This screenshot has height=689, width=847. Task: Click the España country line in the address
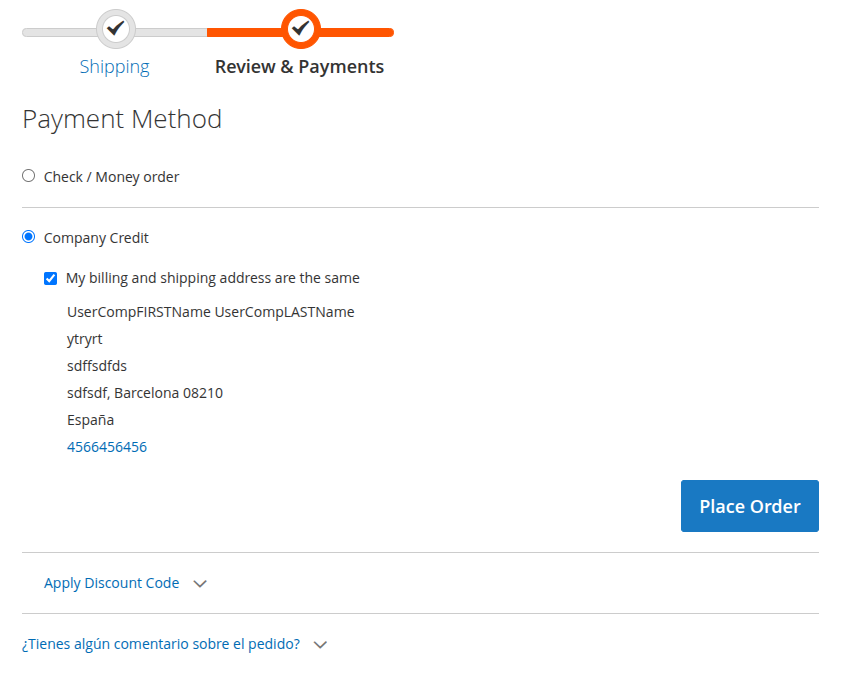pos(89,420)
